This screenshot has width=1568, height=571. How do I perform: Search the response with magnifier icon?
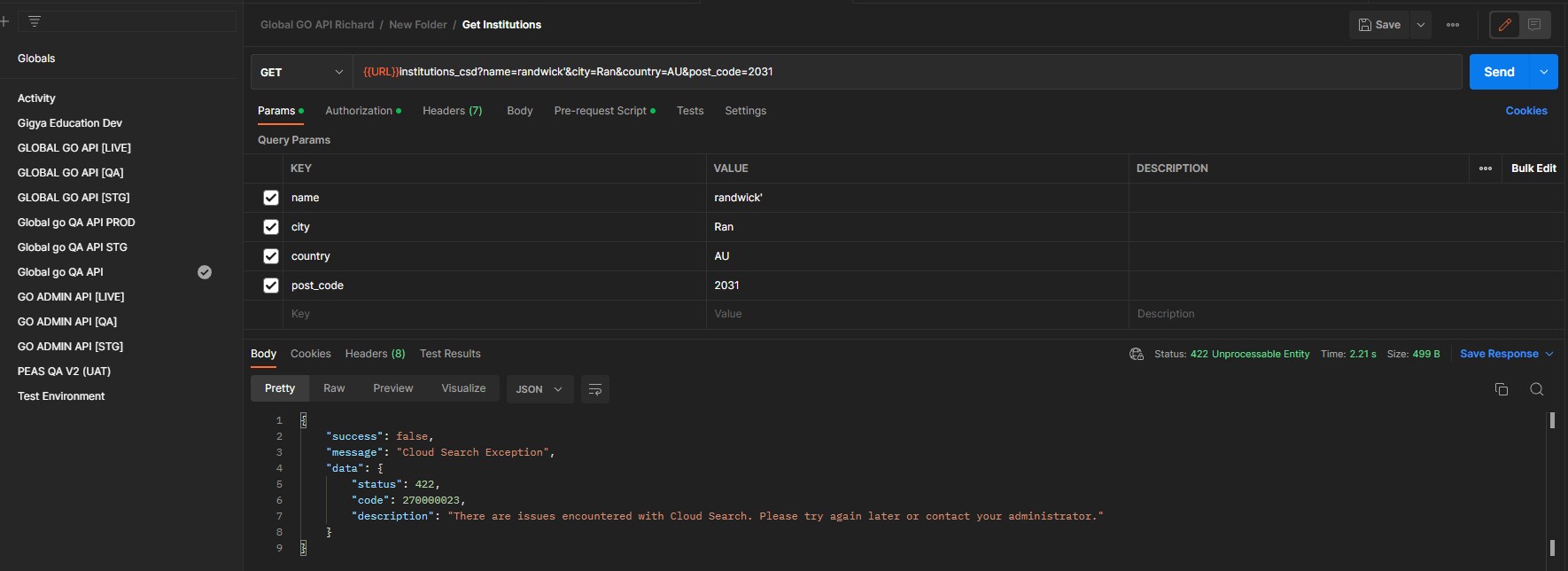1537,389
